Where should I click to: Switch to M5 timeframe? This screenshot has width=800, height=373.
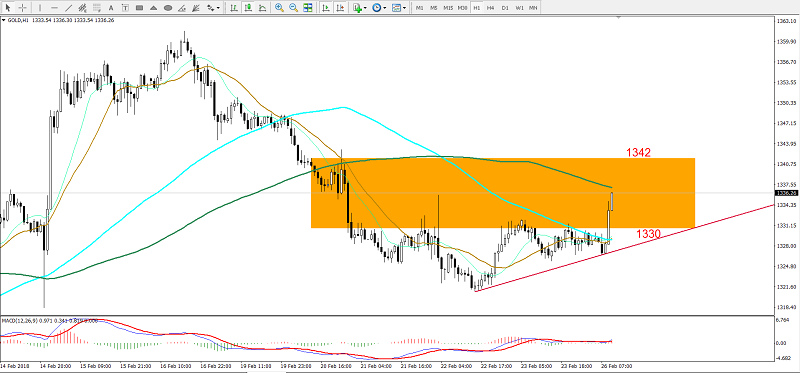[x=434, y=8]
